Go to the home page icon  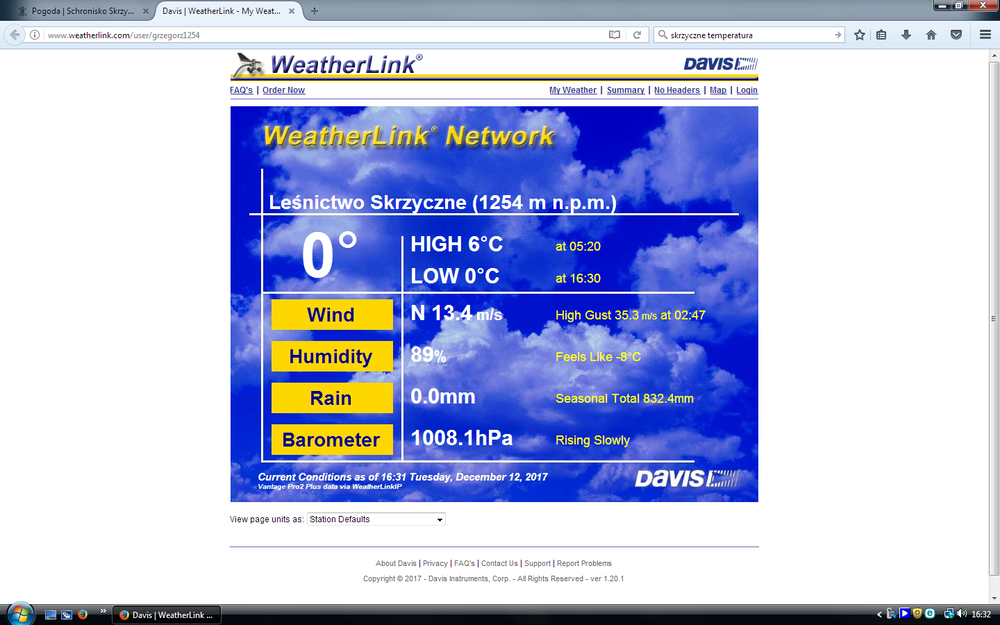pos(931,35)
